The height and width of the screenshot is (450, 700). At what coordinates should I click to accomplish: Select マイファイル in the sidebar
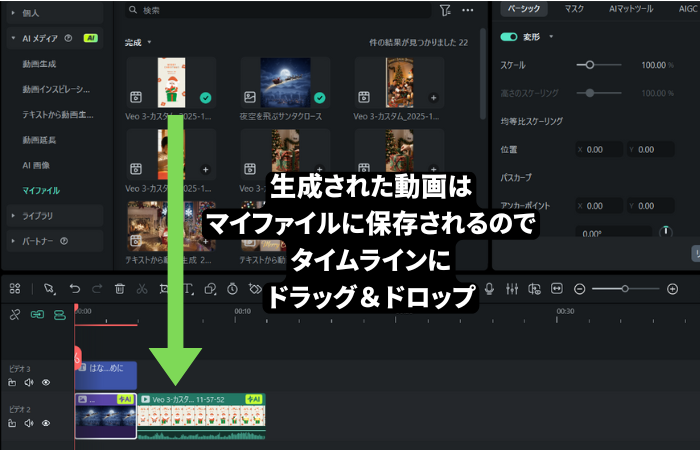[41, 191]
